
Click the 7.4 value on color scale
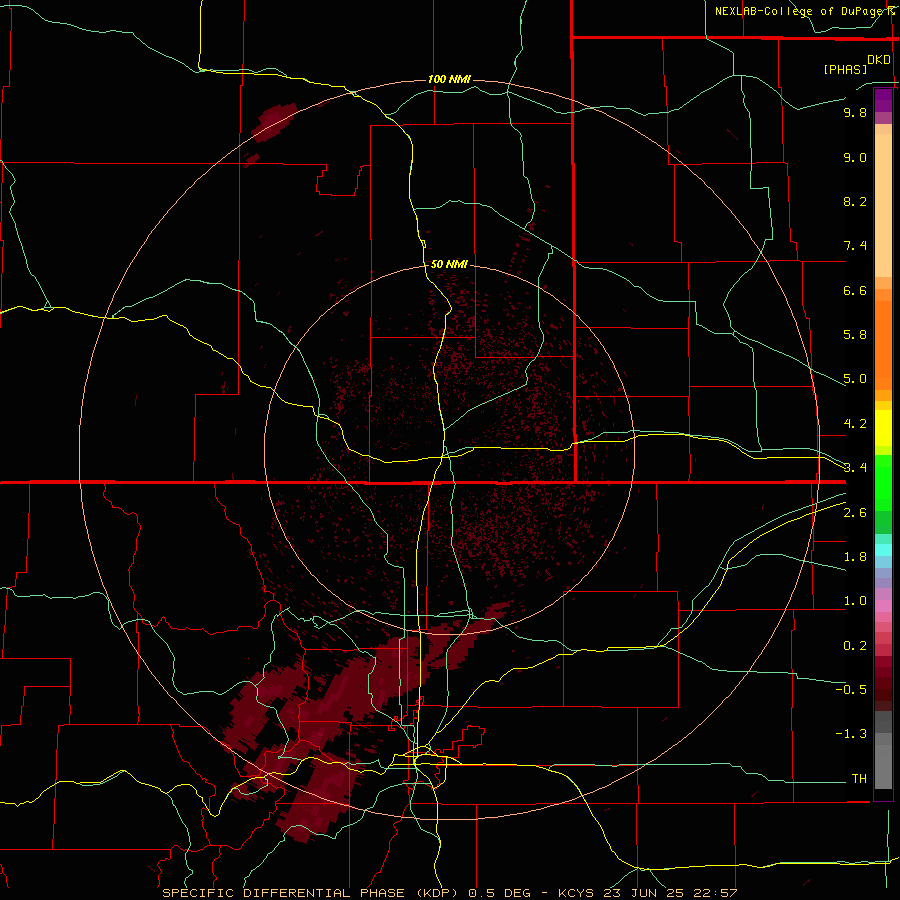(855, 246)
